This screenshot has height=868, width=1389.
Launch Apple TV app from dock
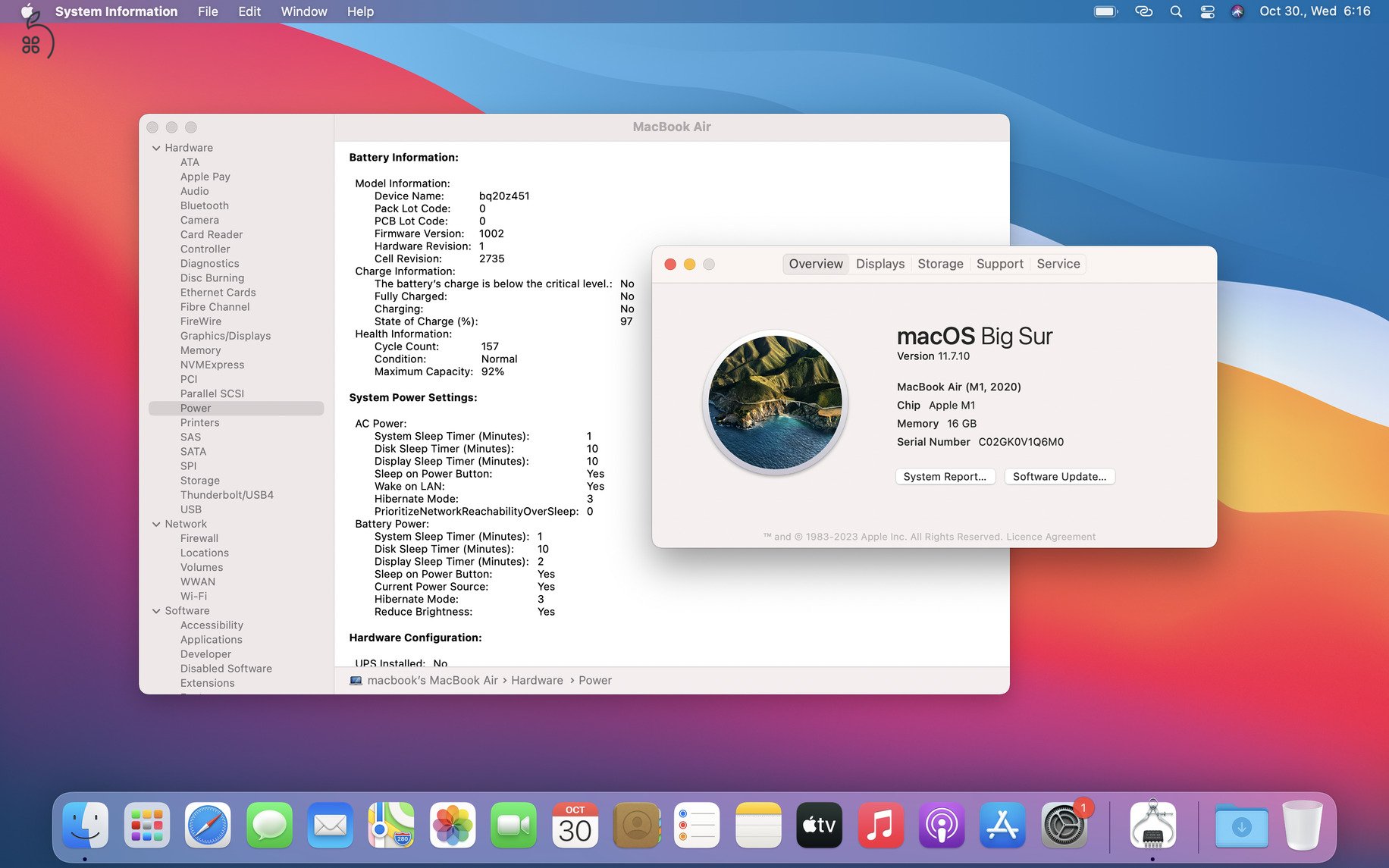[x=820, y=825]
